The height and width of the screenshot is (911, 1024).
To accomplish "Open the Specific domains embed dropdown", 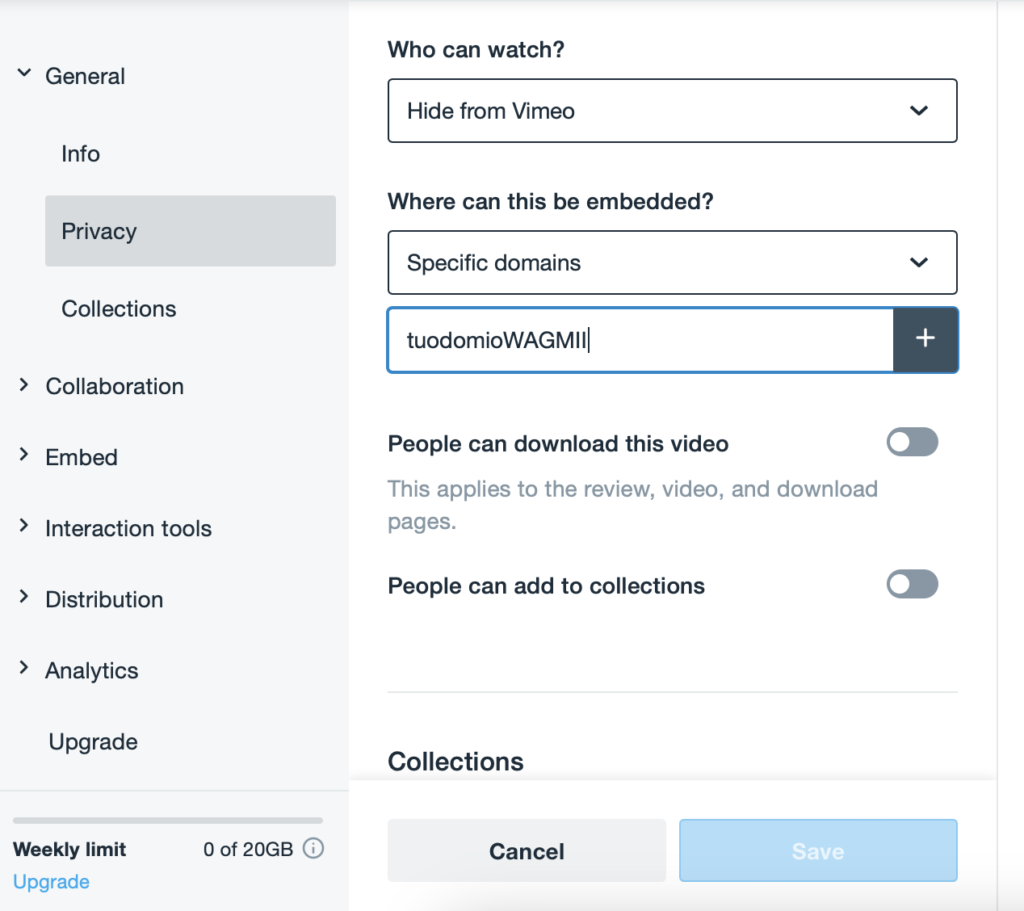I will [x=672, y=263].
